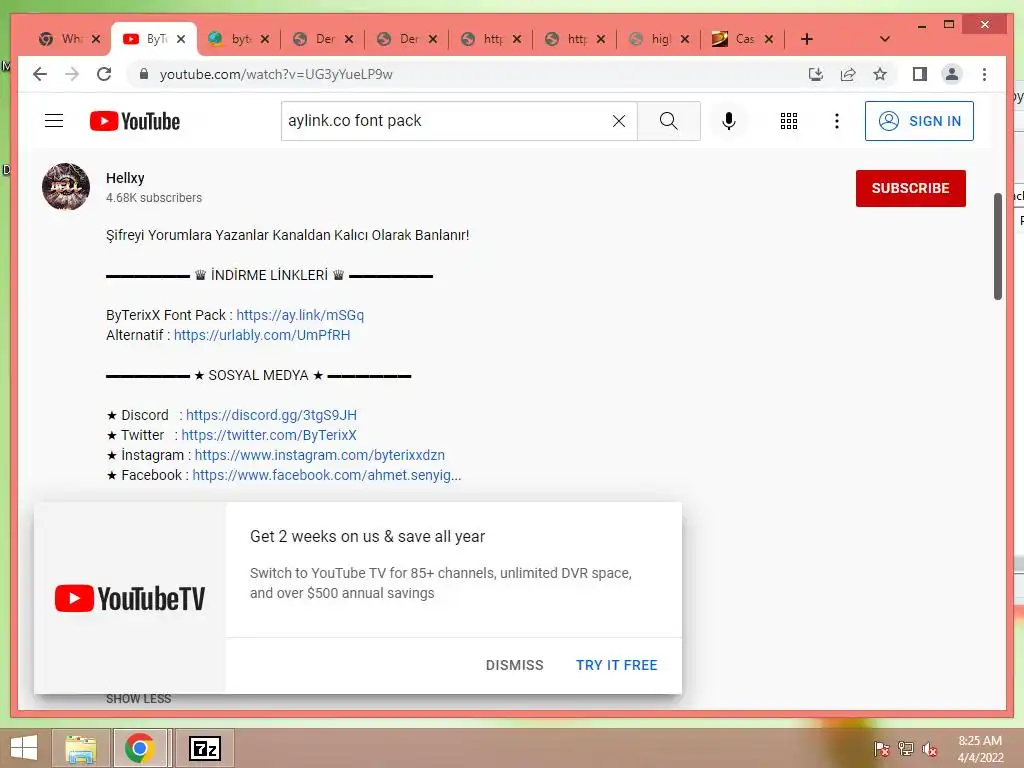The width and height of the screenshot is (1024, 768).
Task: Open Action Center flag in tray
Action: pos(881,749)
